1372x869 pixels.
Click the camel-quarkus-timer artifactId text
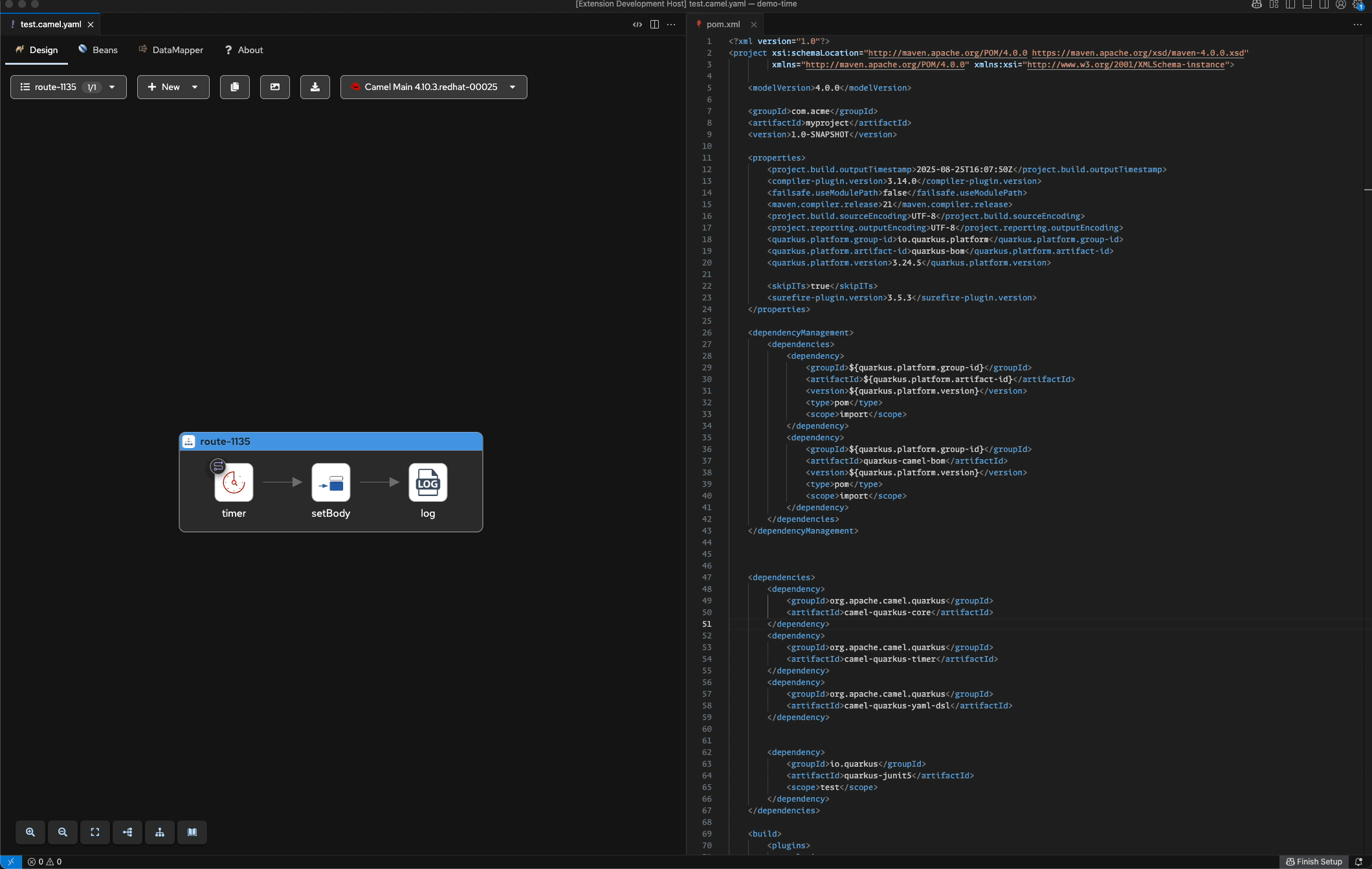pos(890,659)
